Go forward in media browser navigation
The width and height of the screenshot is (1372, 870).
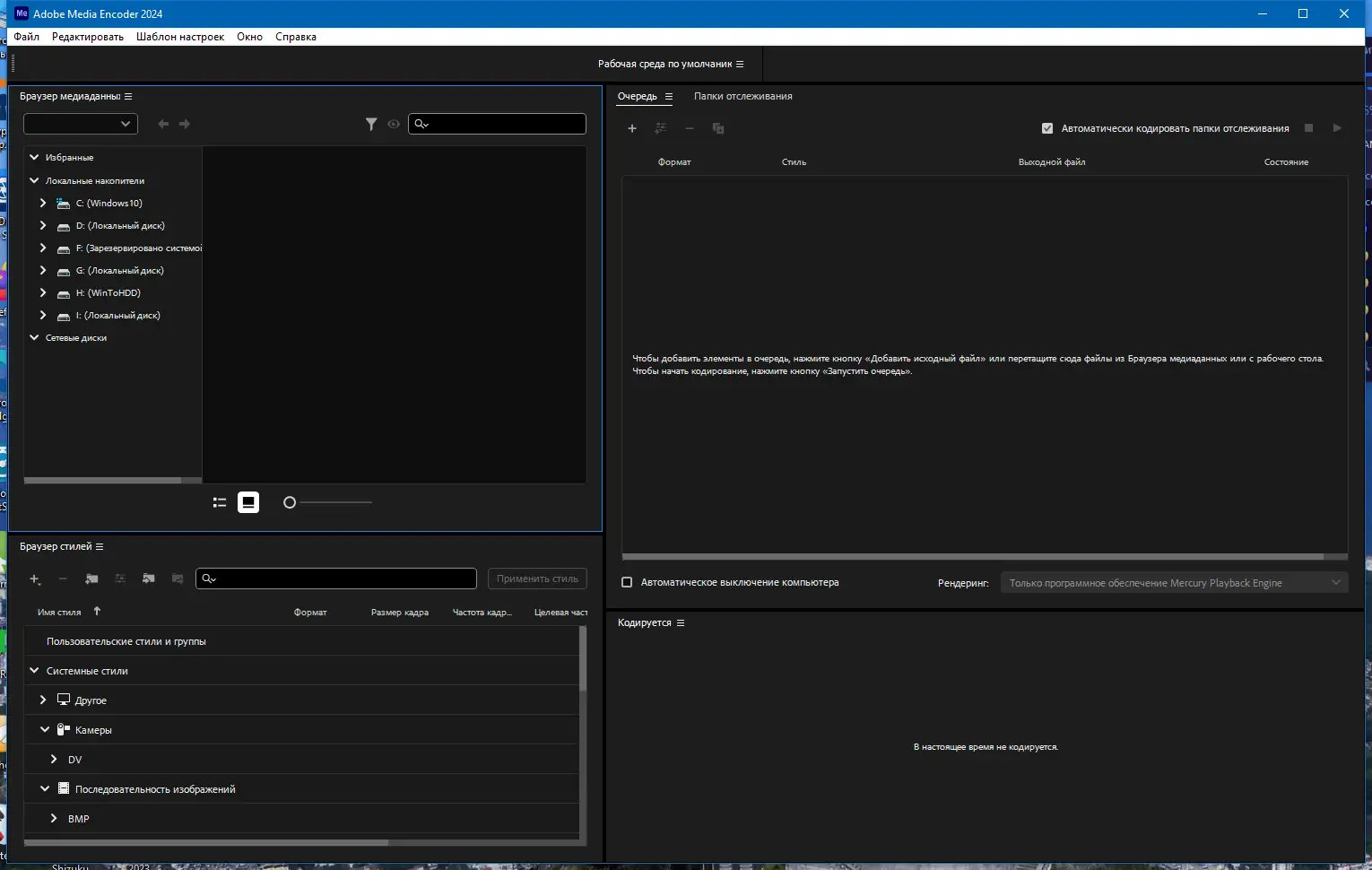click(185, 124)
